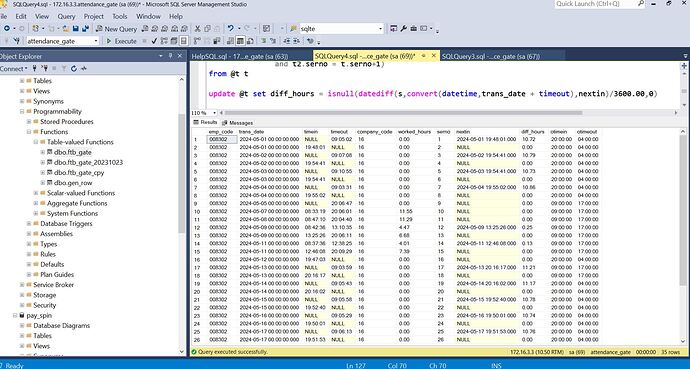Viewport: 690px width, 369px height.
Task: Click the dbo.ftb_gate_cpy function icon
Action: tap(49, 172)
